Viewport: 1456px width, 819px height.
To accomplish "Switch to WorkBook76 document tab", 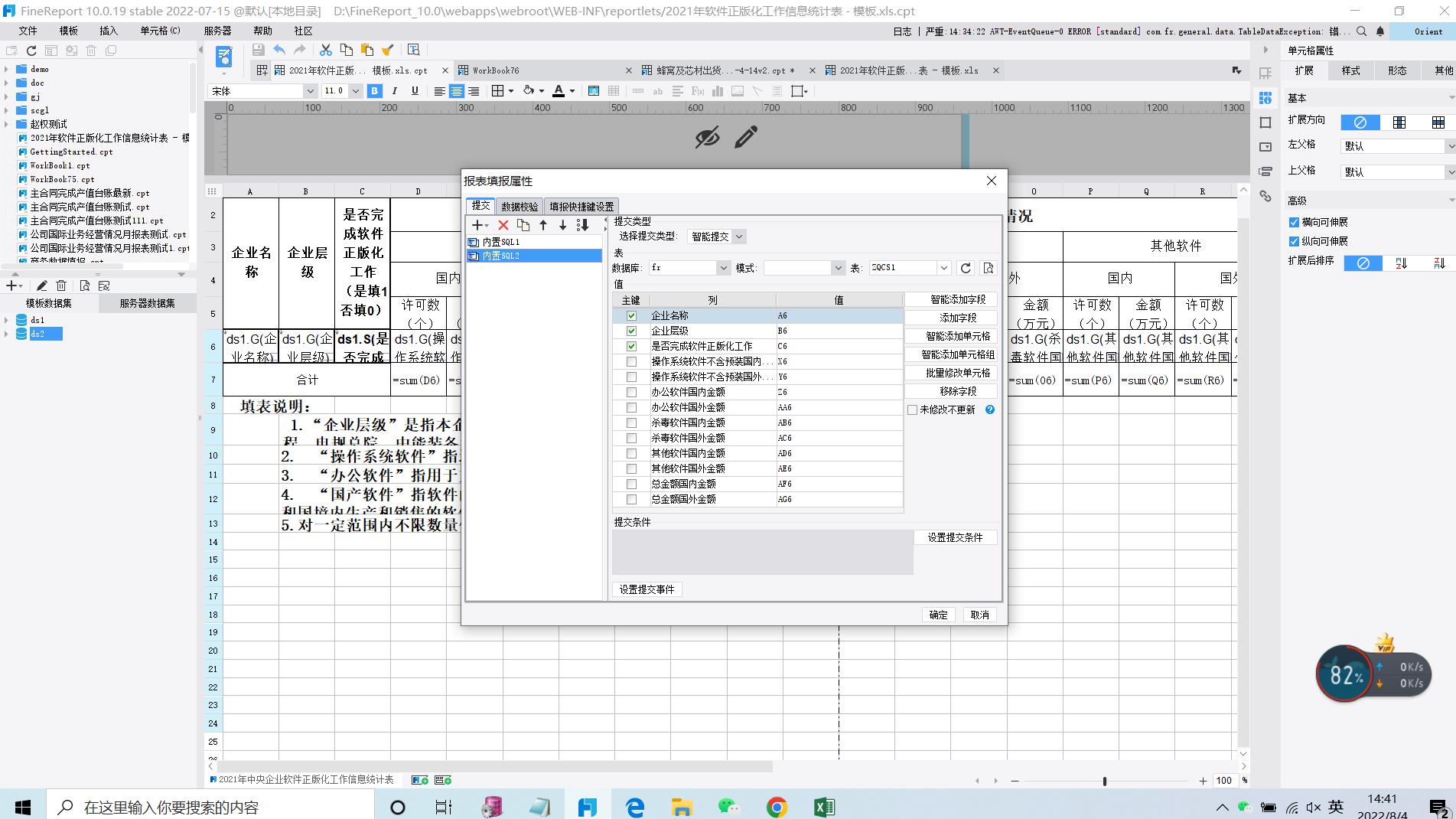I will pyautogui.click(x=495, y=70).
